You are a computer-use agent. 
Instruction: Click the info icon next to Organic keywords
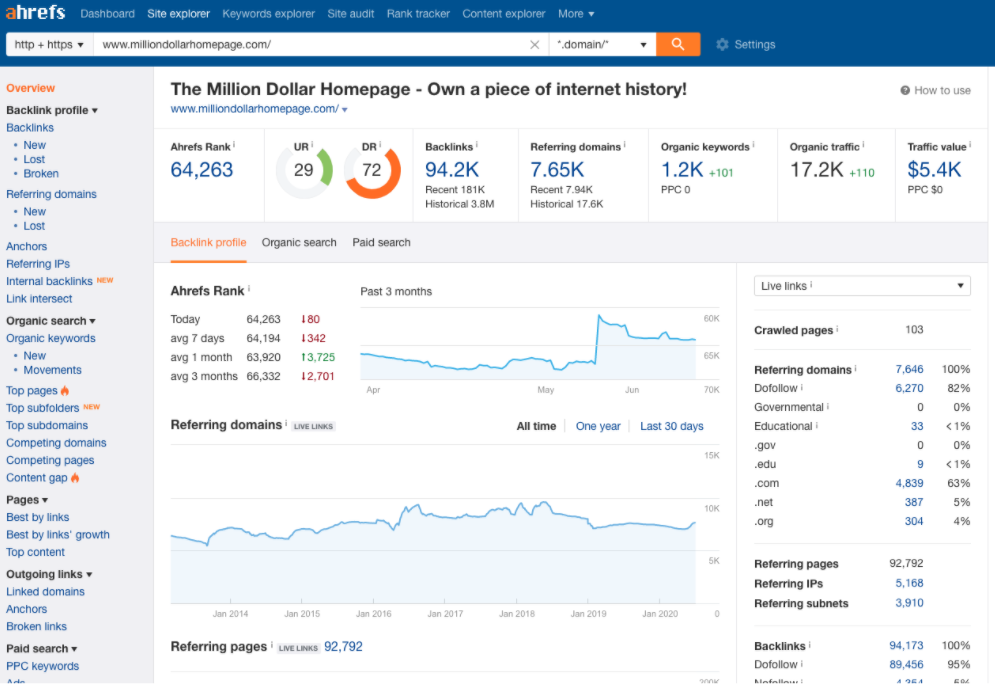tap(753, 145)
